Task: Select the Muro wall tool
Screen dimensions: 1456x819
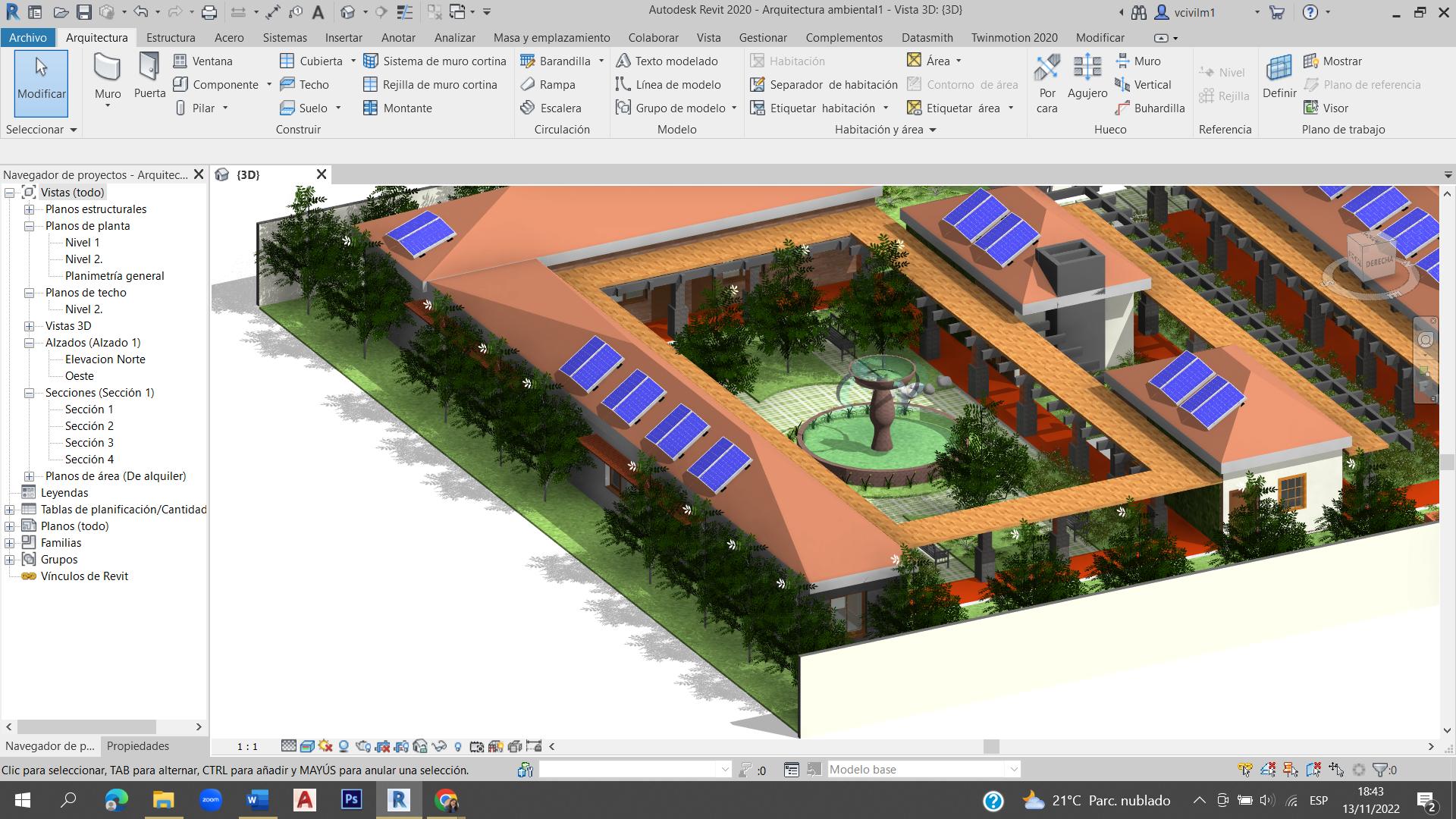Action: [107, 77]
